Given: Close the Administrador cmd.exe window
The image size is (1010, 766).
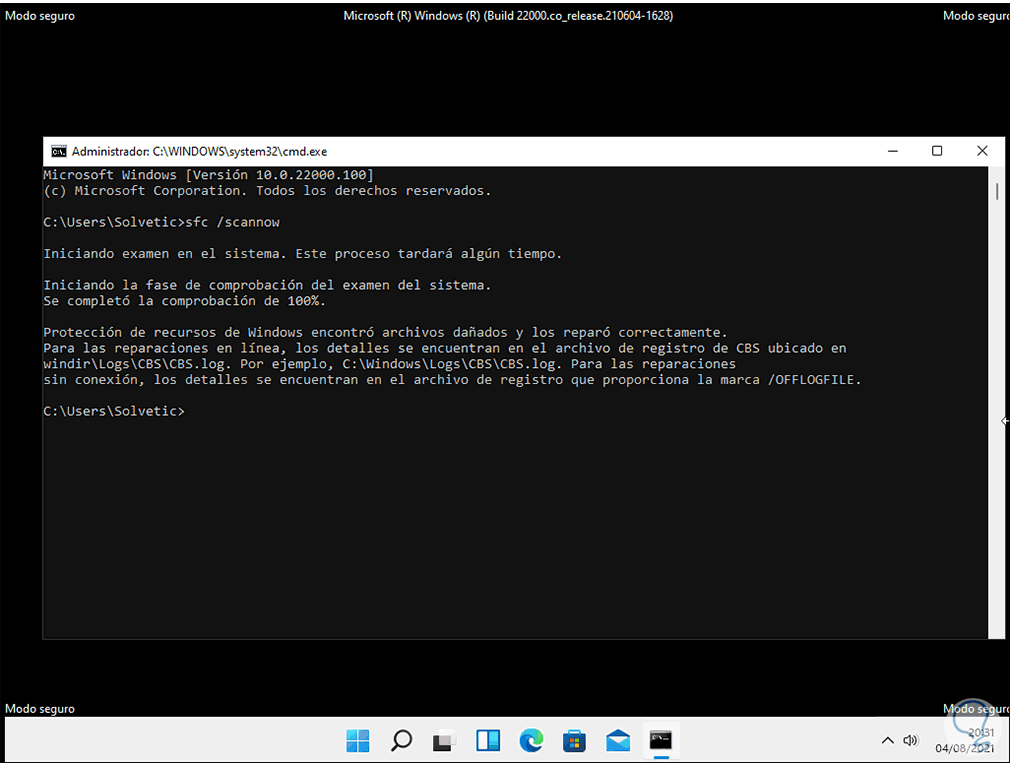Looking at the screenshot, I should click(982, 151).
